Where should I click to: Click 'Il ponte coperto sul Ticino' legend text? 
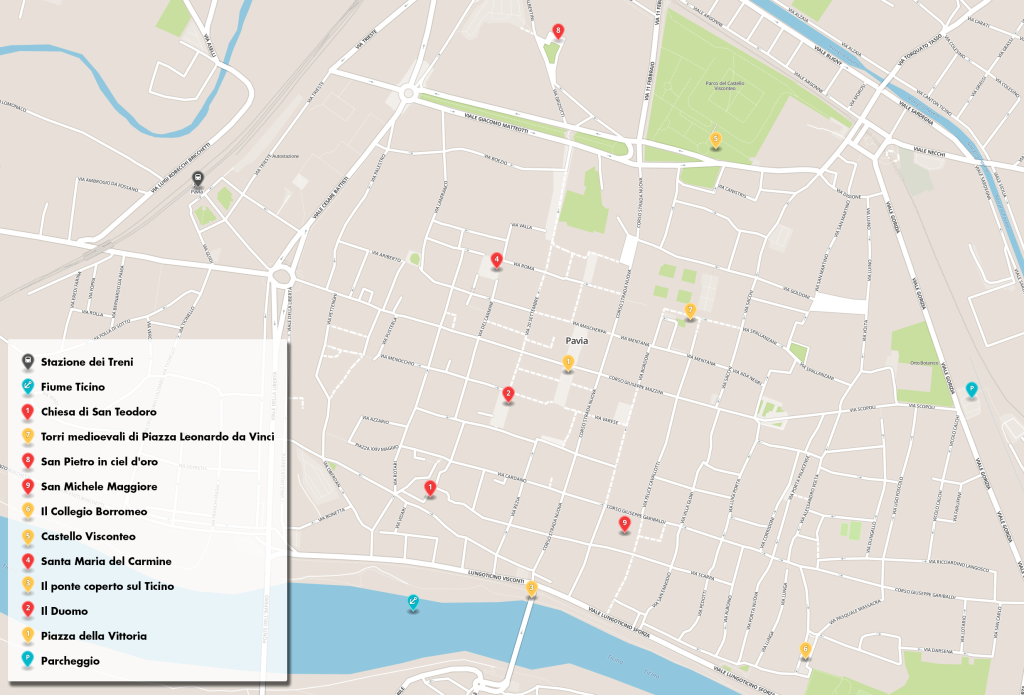107,586
